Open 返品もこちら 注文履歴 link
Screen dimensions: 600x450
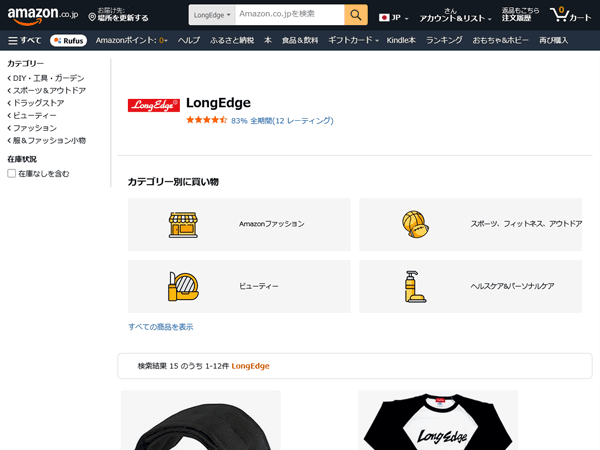[x=520, y=15]
